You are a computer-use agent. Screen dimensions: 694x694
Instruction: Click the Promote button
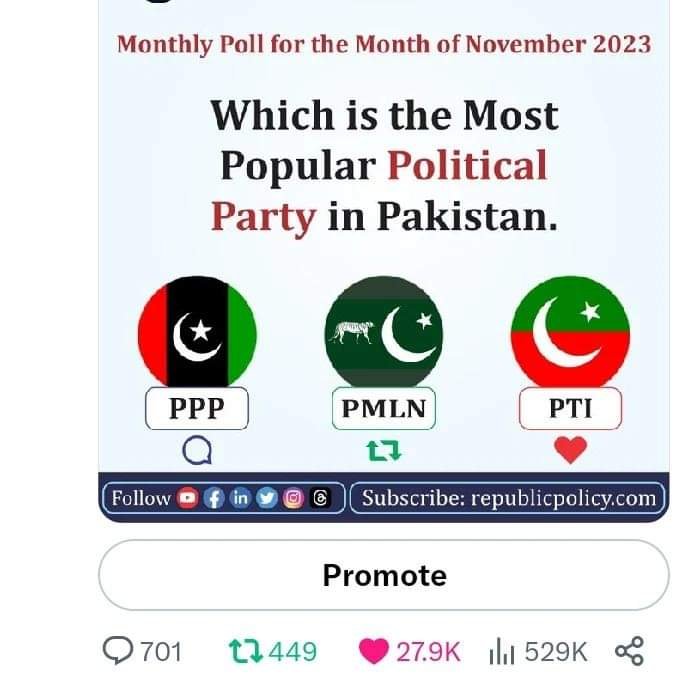(x=384, y=575)
